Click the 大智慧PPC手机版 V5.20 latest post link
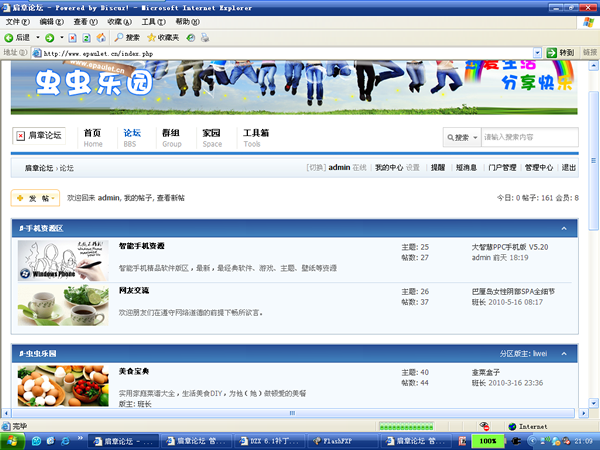This screenshot has height=450, width=600. (510, 247)
